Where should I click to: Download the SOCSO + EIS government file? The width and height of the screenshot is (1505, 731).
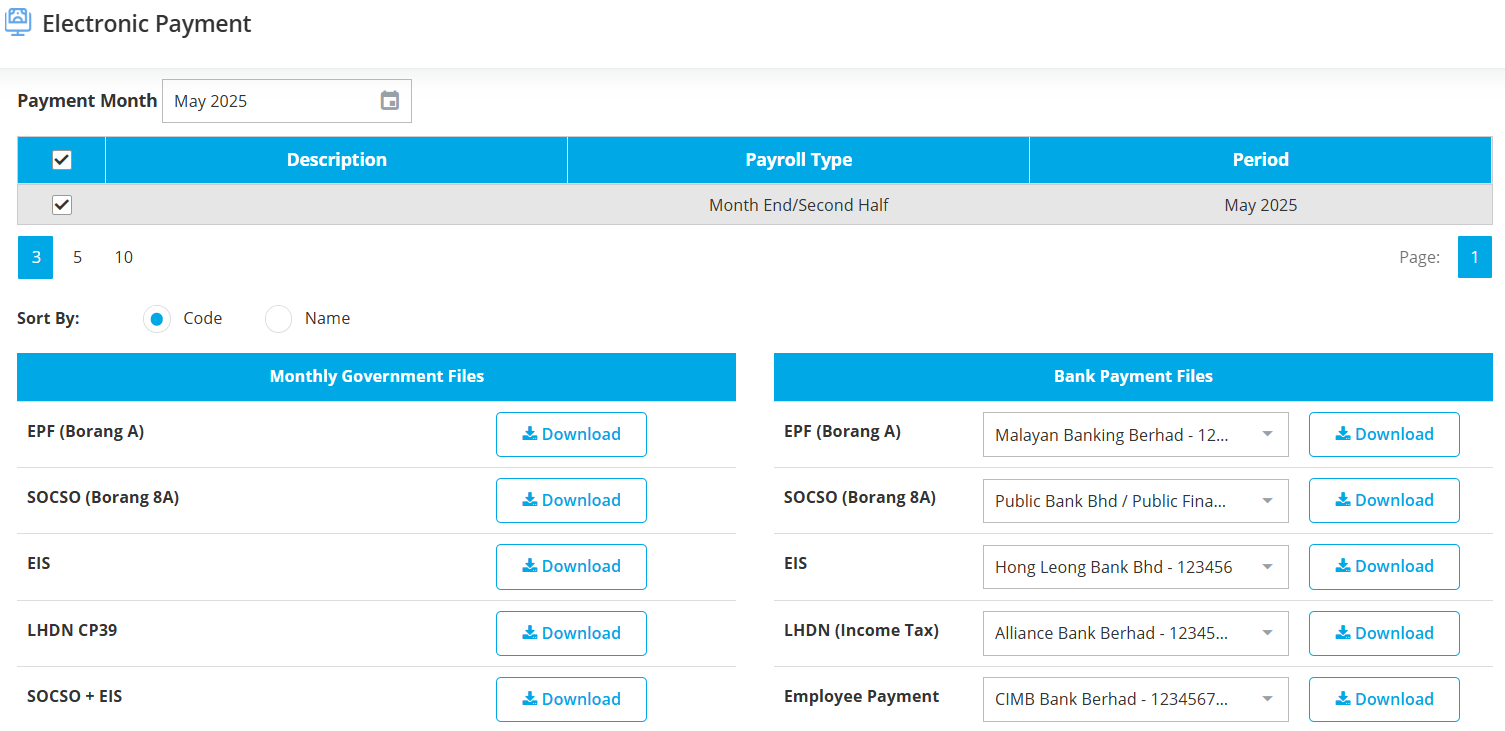(x=571, y=699)
